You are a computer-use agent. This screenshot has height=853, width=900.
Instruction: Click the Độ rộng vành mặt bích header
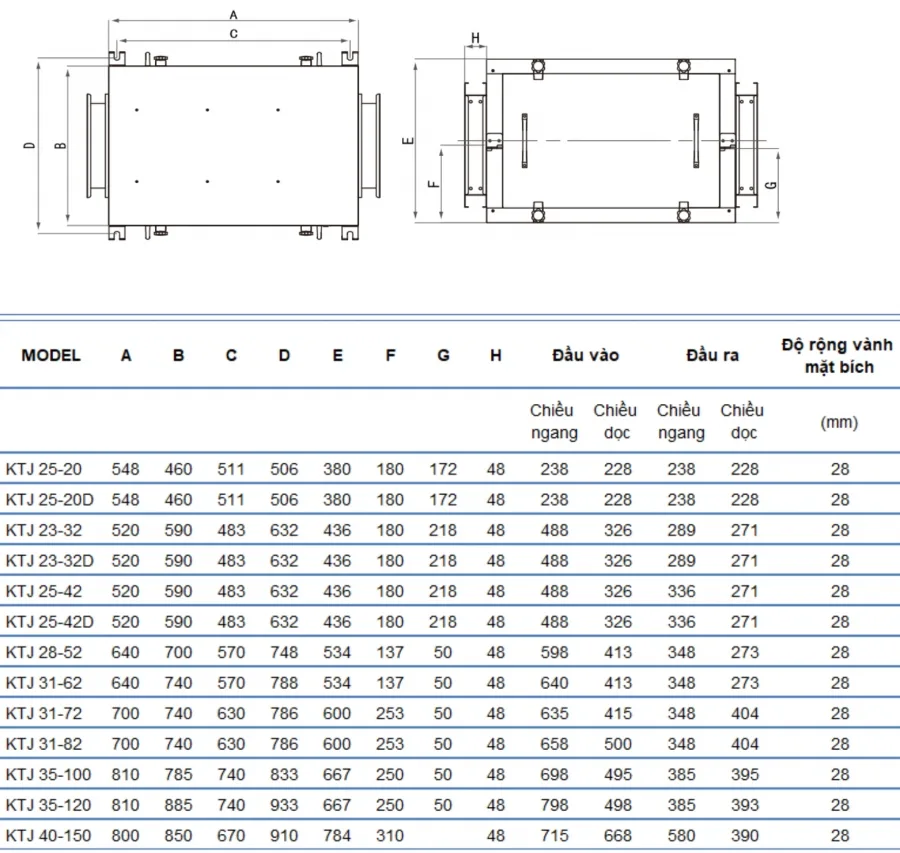pyautogui.click(x=837, y=356)
